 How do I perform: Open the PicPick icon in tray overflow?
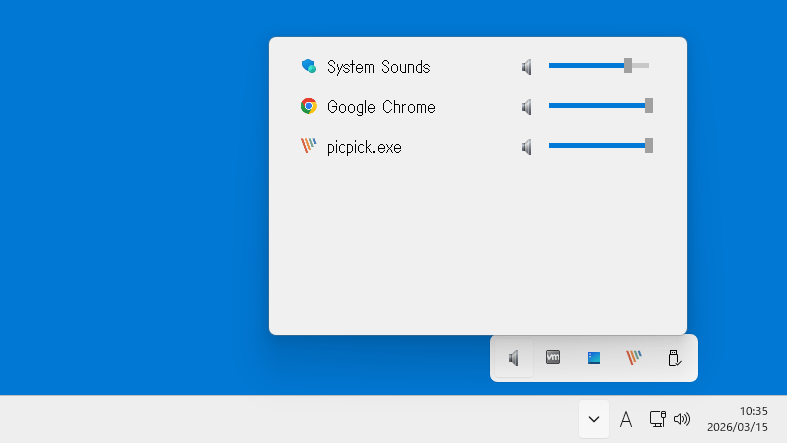[634, 358]
